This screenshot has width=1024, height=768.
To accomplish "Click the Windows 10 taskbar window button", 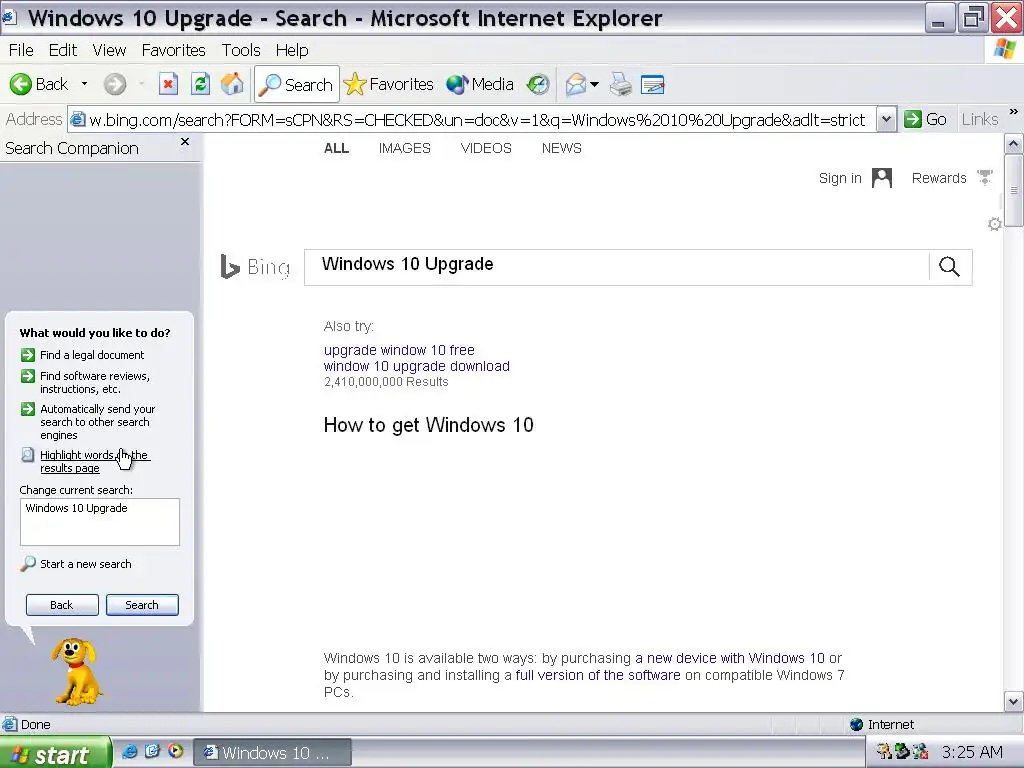I will [x=272, y=753].
